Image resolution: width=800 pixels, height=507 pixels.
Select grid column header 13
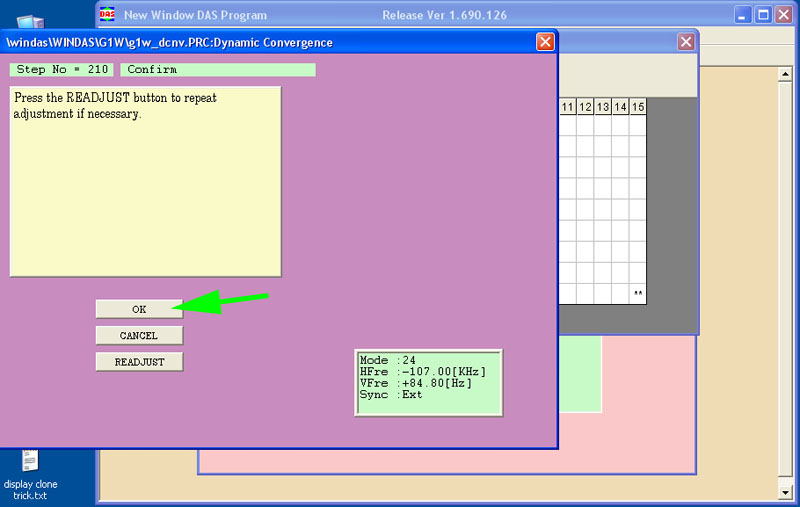tap(603, 107)
